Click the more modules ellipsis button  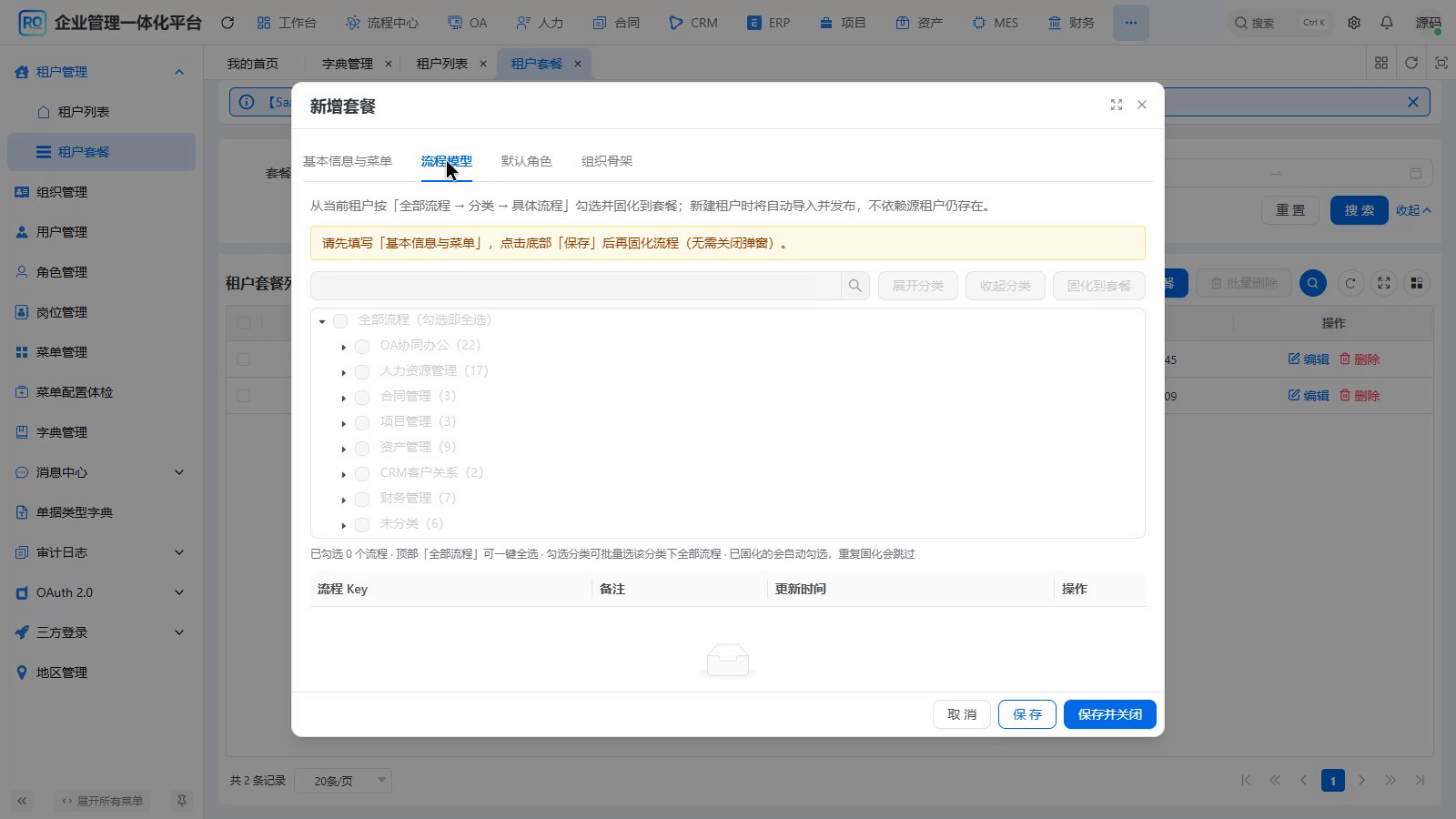(x=1130, y=23)
